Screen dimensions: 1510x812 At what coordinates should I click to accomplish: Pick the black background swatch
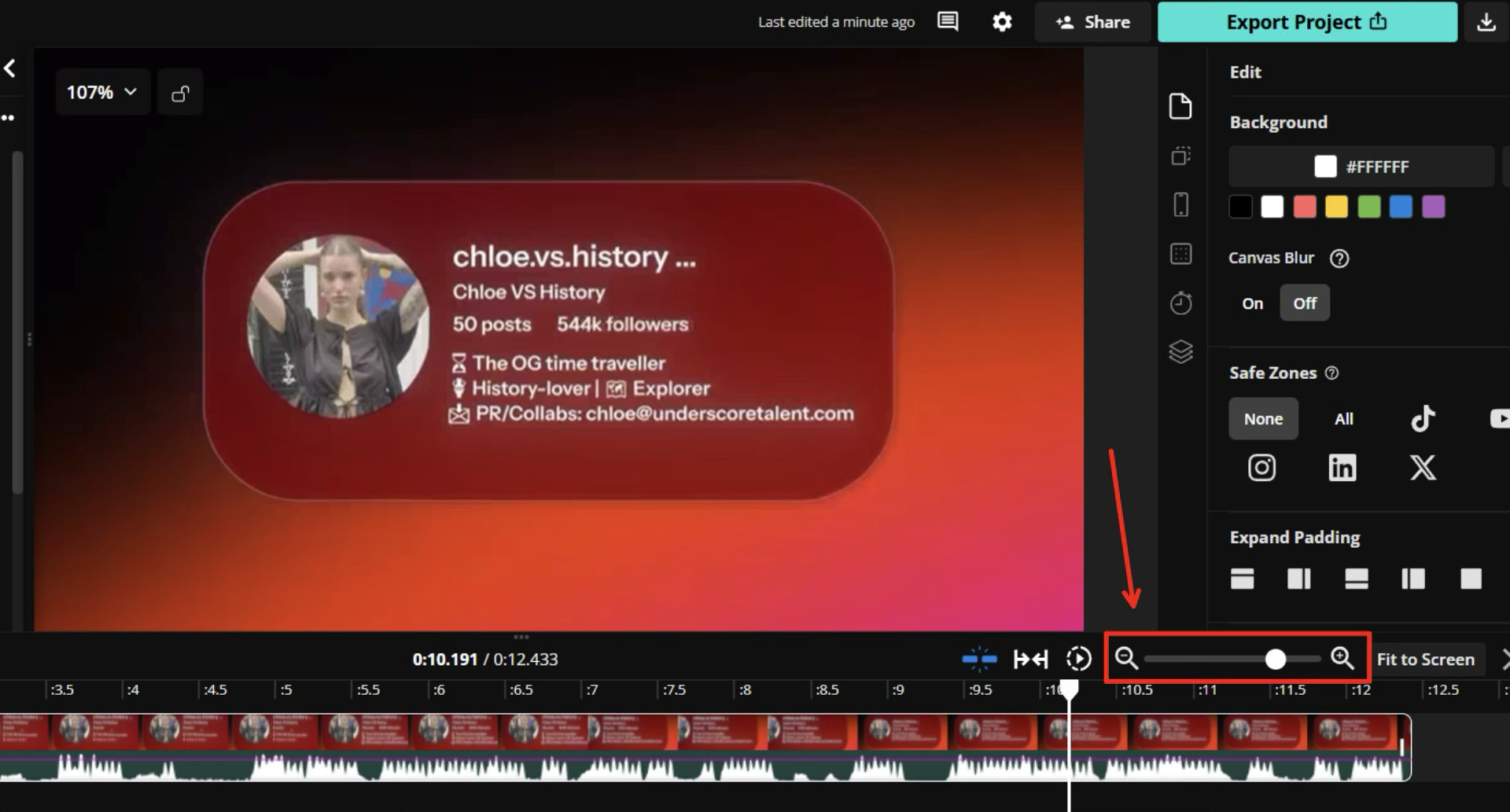point(1240,207)
